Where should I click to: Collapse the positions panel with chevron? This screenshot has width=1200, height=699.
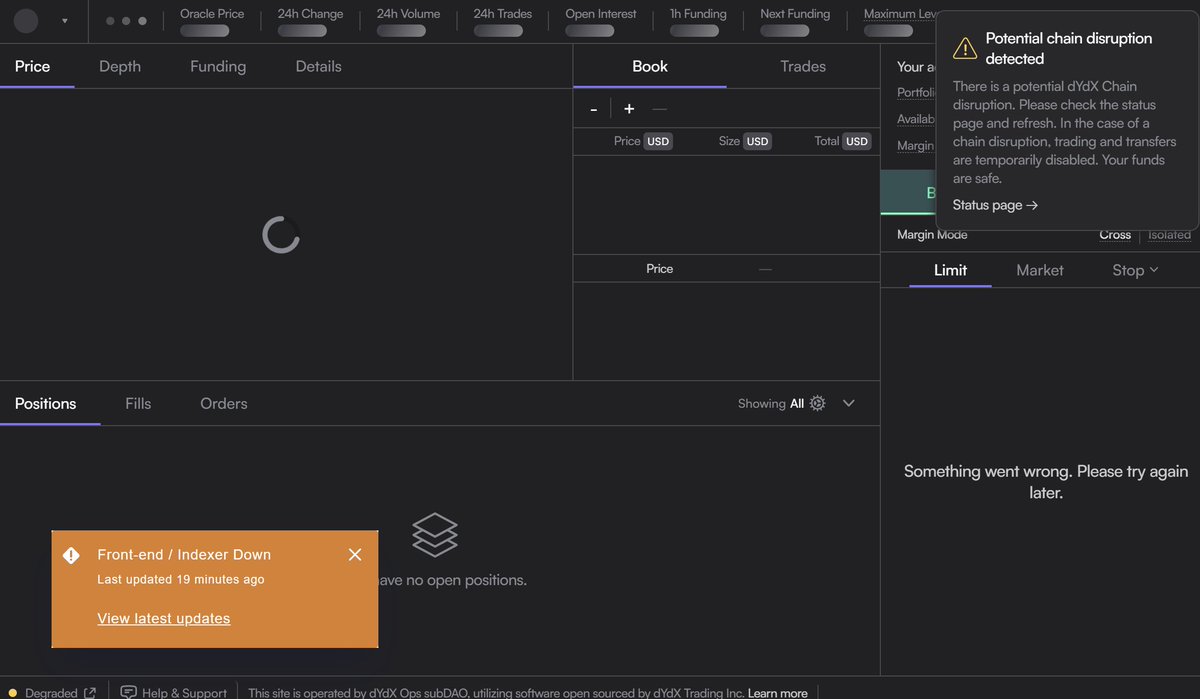coord(849,403)
